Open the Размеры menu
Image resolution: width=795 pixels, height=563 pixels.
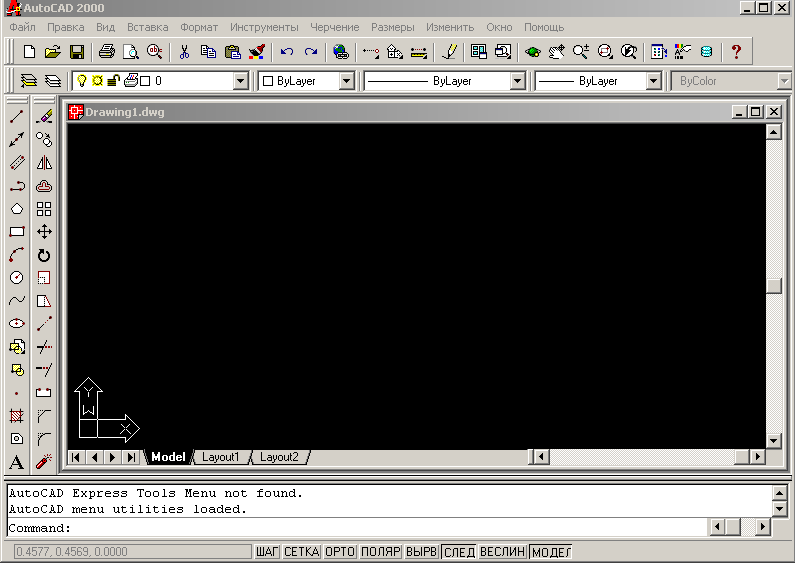[x=392, y=27]
